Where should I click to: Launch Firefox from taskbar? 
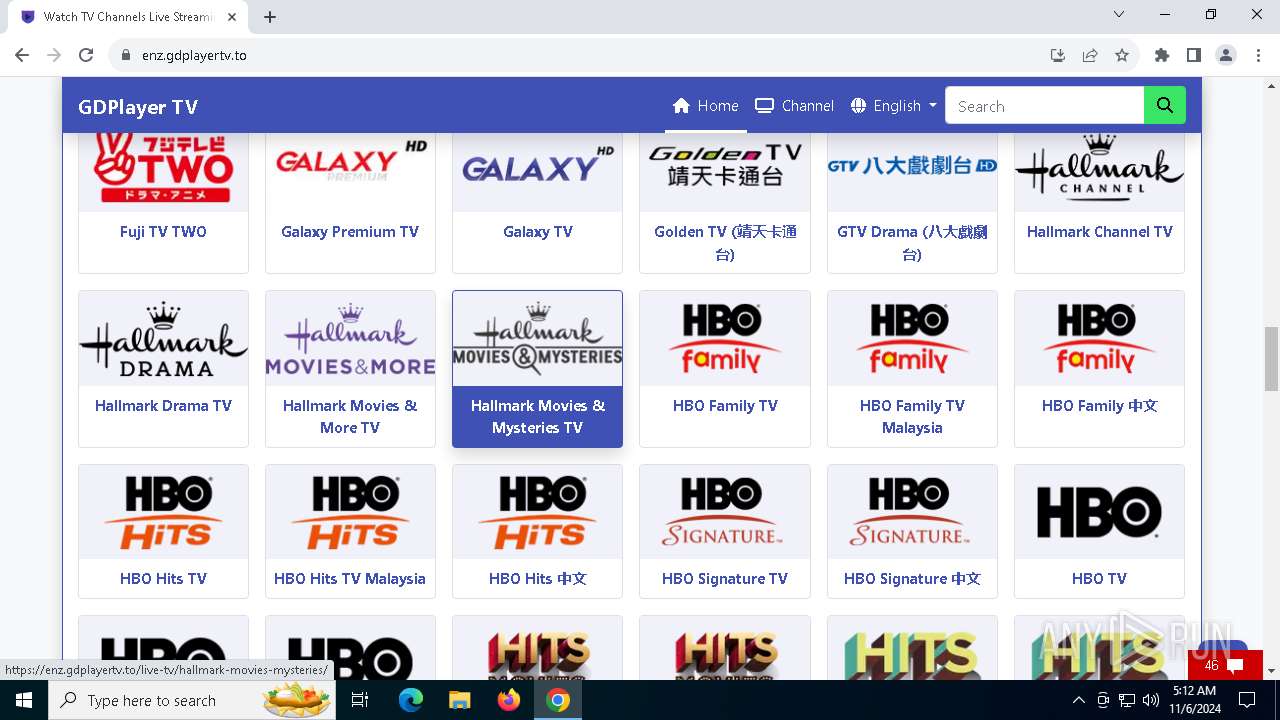coord(509,700)
